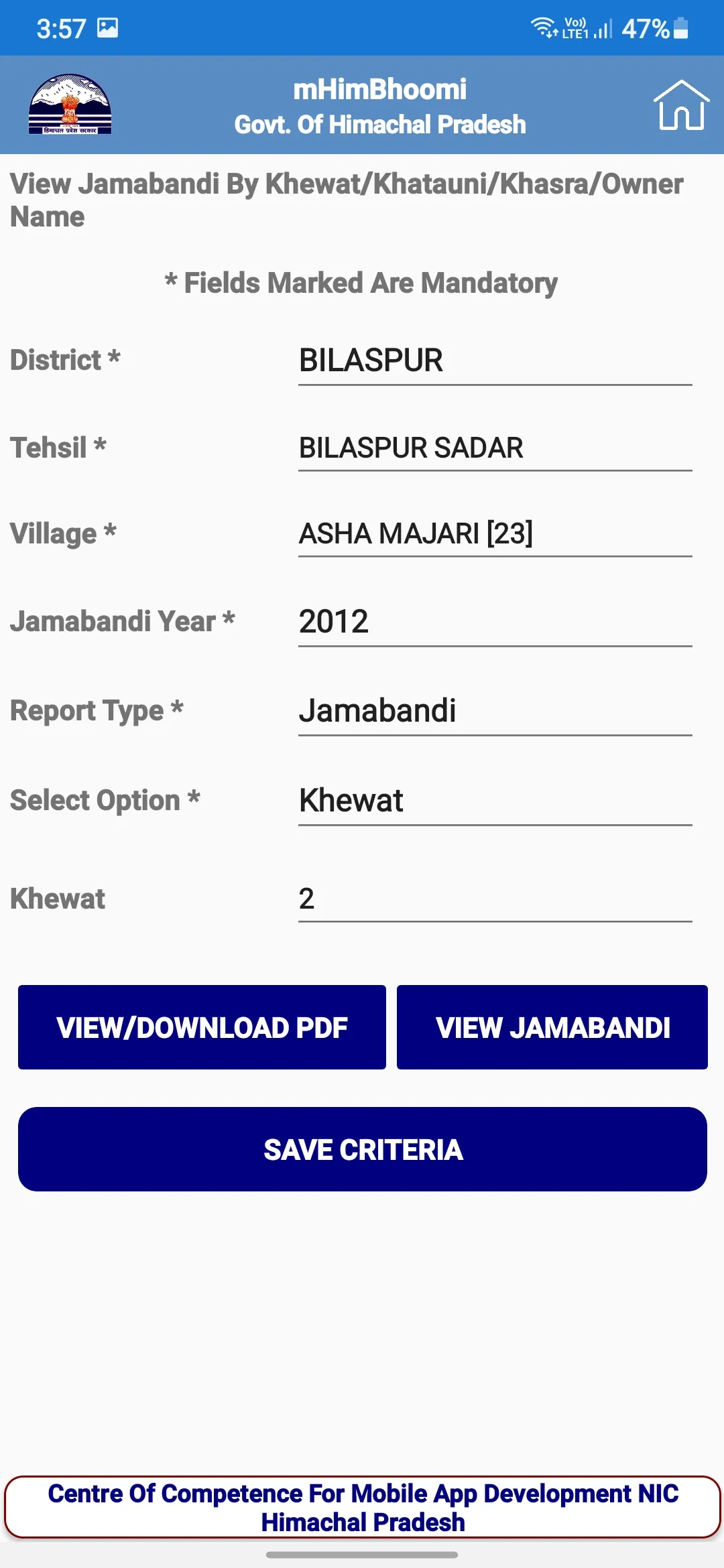Open the Report Type dropdown
724x1568 pixels.
click(495, 711)
